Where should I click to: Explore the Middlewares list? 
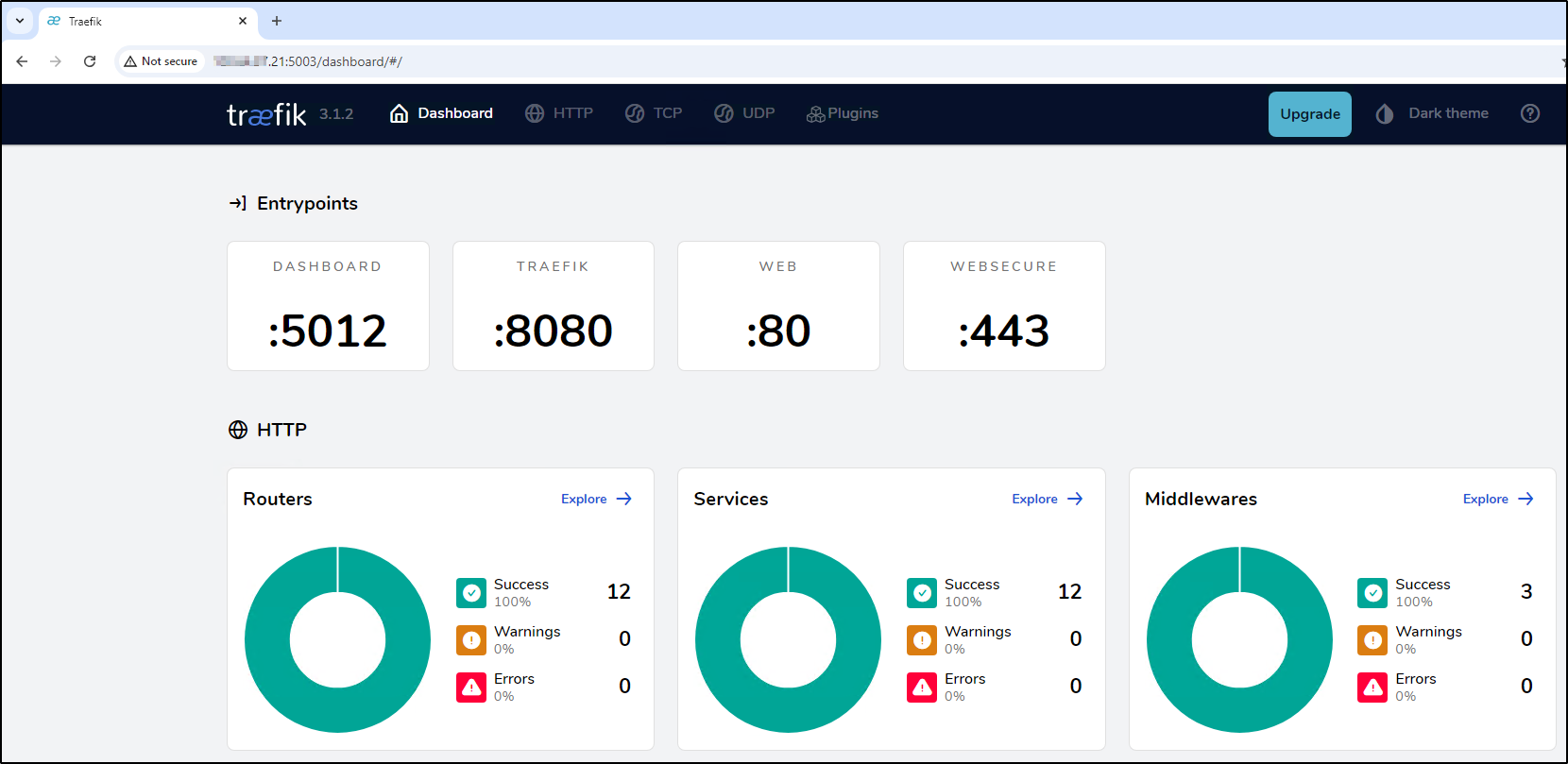1497,499
